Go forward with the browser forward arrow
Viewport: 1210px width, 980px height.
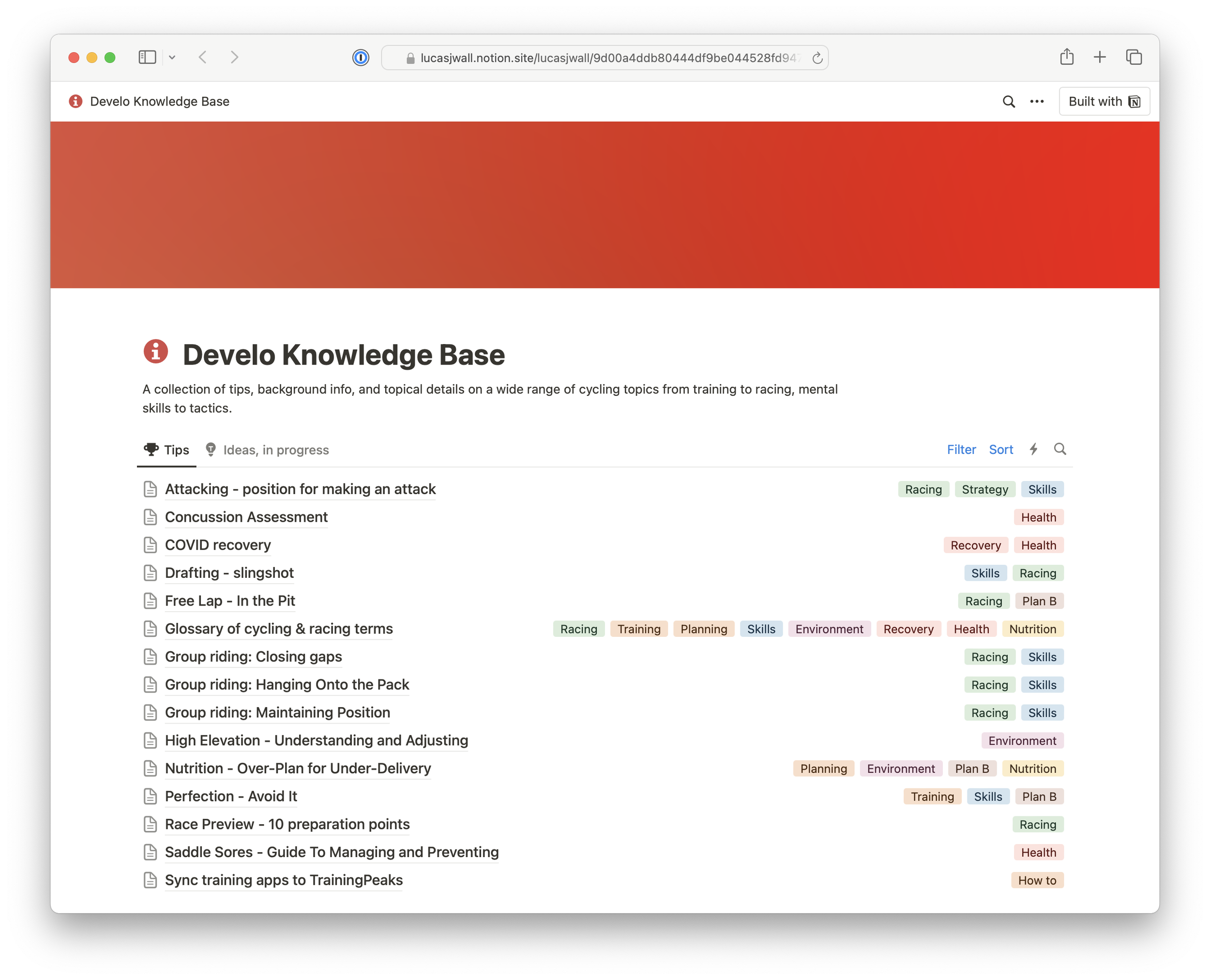234,57
